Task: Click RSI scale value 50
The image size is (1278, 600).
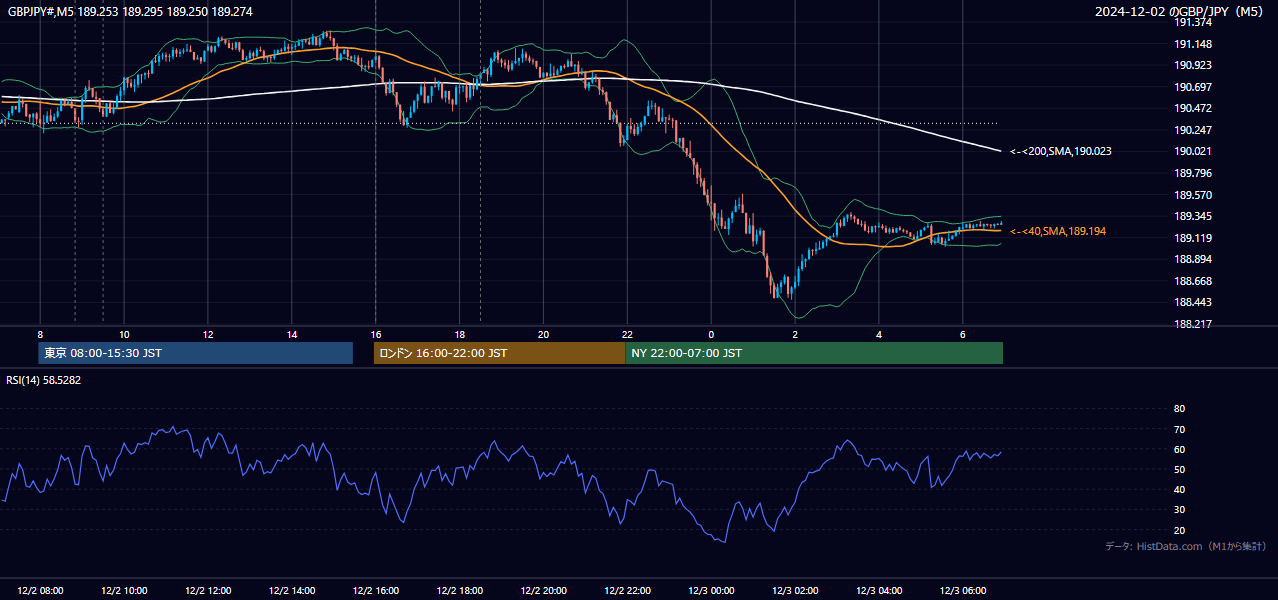Action: point(1179,469)
